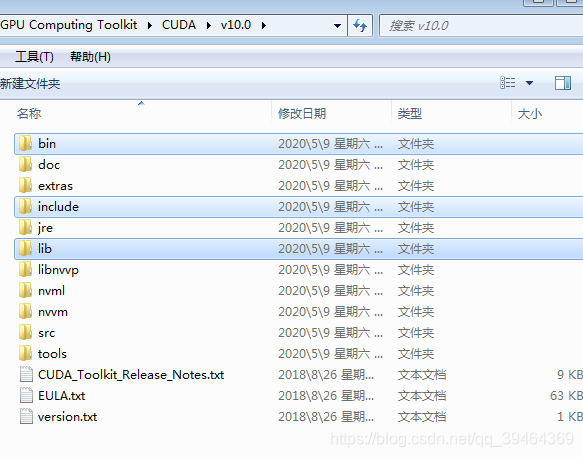The image size is (583, 457).
Task: Expand arrow after CUDA in breadcrumb
Action: tap(209, 25)
